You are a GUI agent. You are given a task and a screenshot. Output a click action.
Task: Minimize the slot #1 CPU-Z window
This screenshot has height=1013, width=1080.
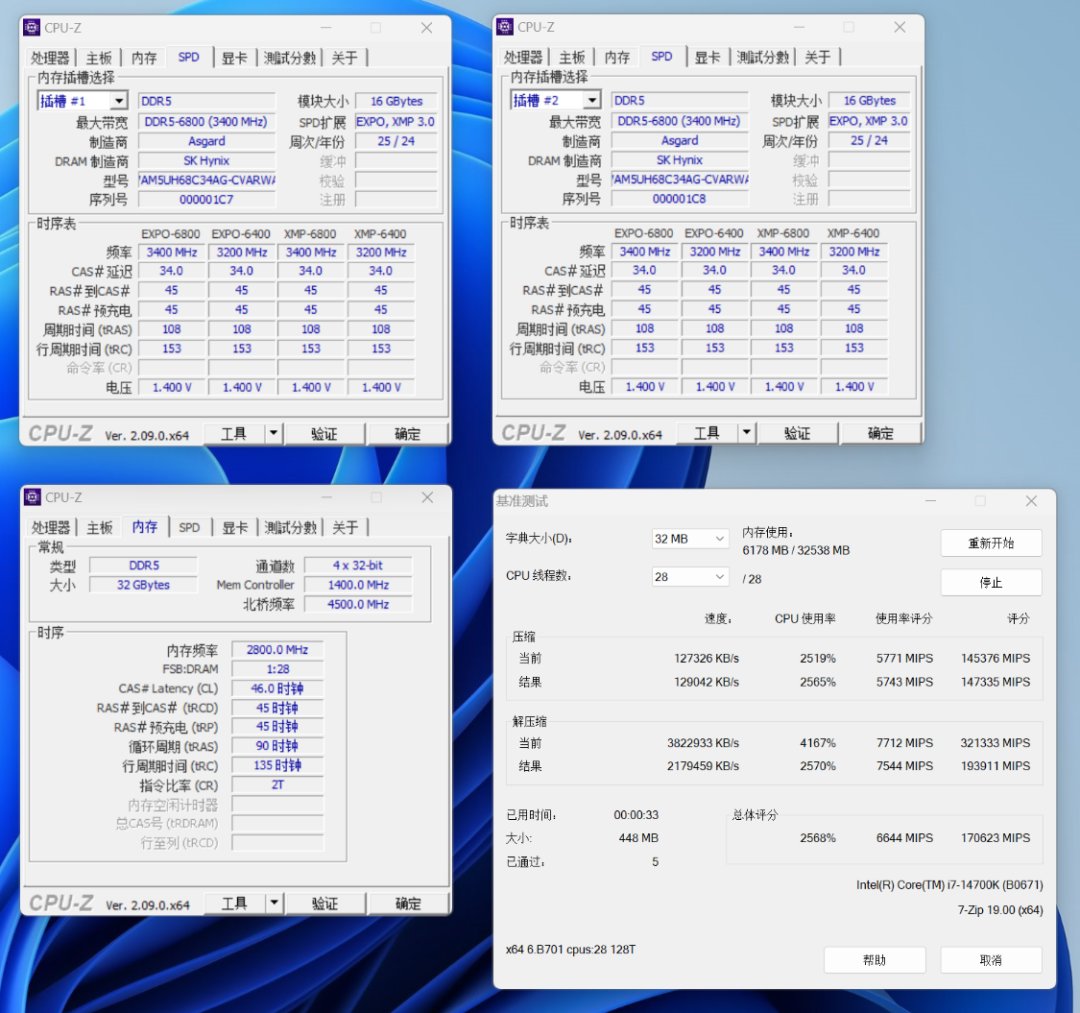(x=326, y=28)
